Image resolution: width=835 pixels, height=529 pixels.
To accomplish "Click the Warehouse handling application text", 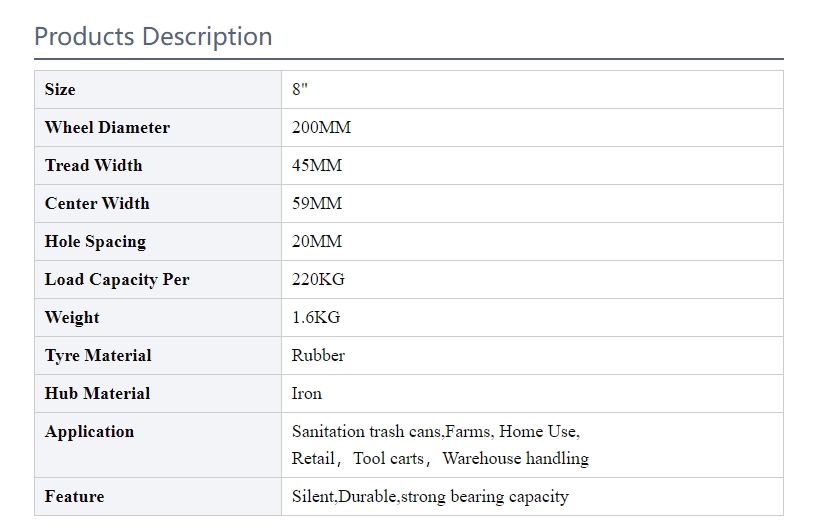I will click(515, 459).
